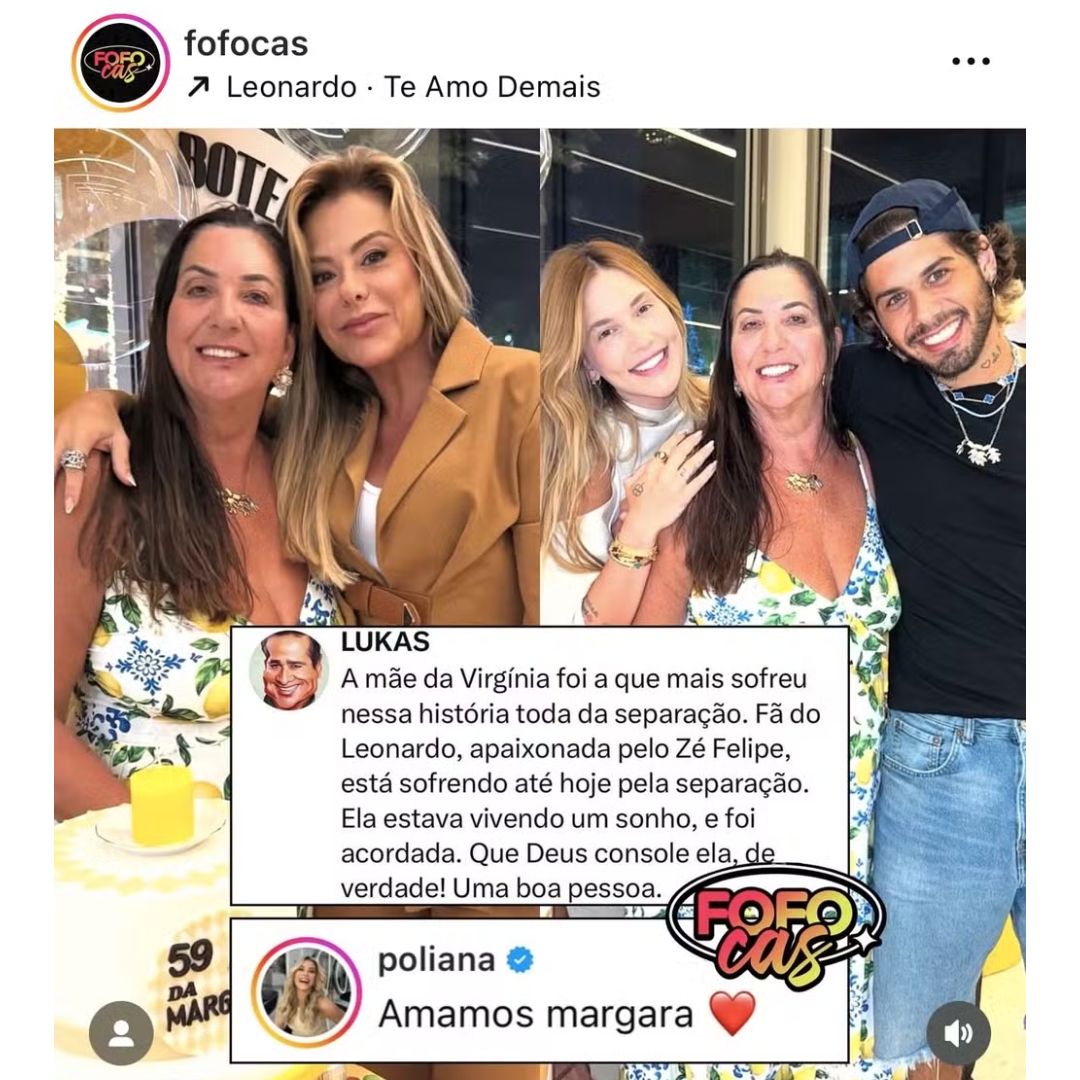Open the fofocas username link

coord(246,44)
